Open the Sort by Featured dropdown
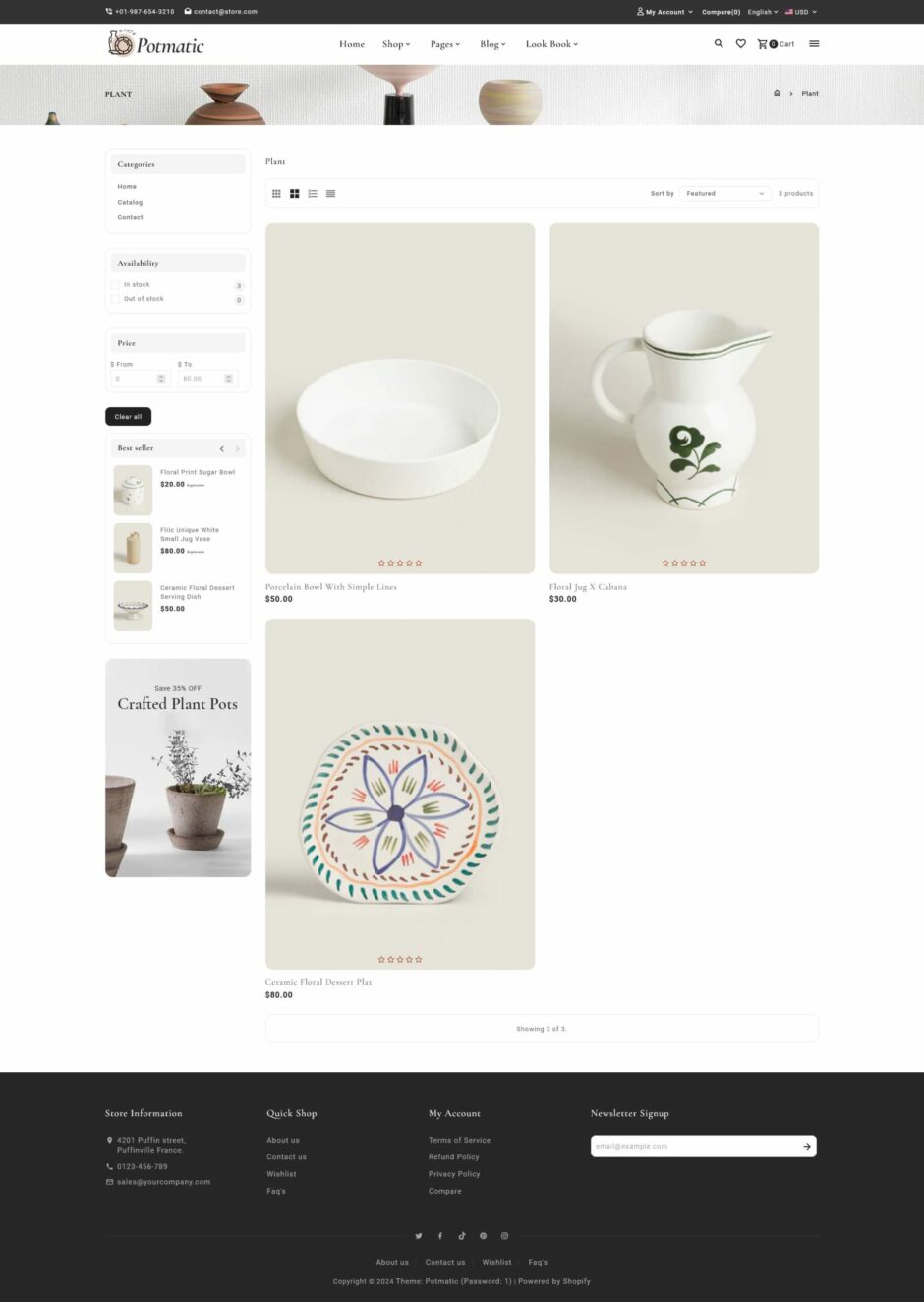Image resolution: width=924 pixels, height=1302 pixels. pos(724,194)
